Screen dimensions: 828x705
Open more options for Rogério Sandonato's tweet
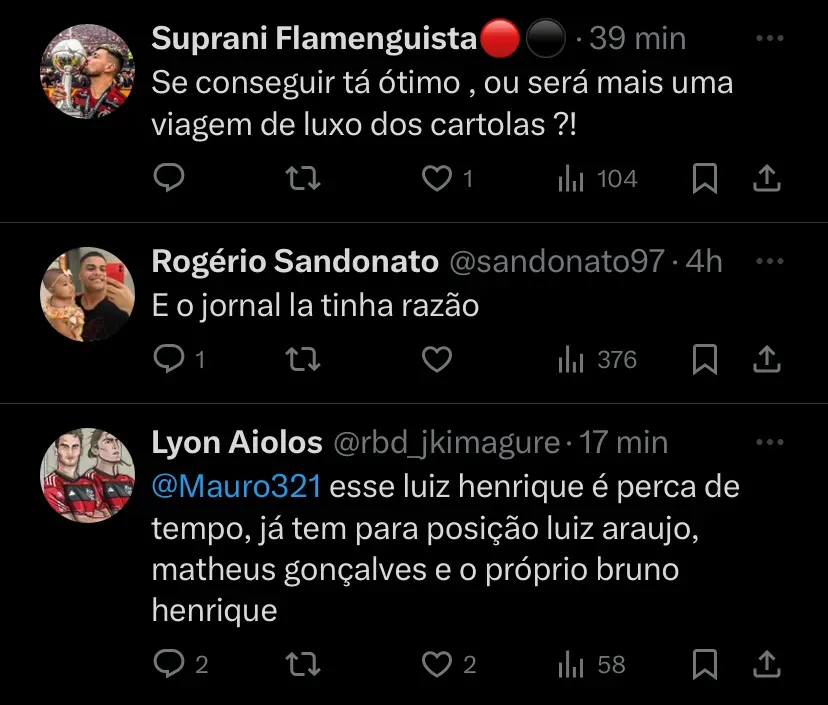click(x=768, y=261)
